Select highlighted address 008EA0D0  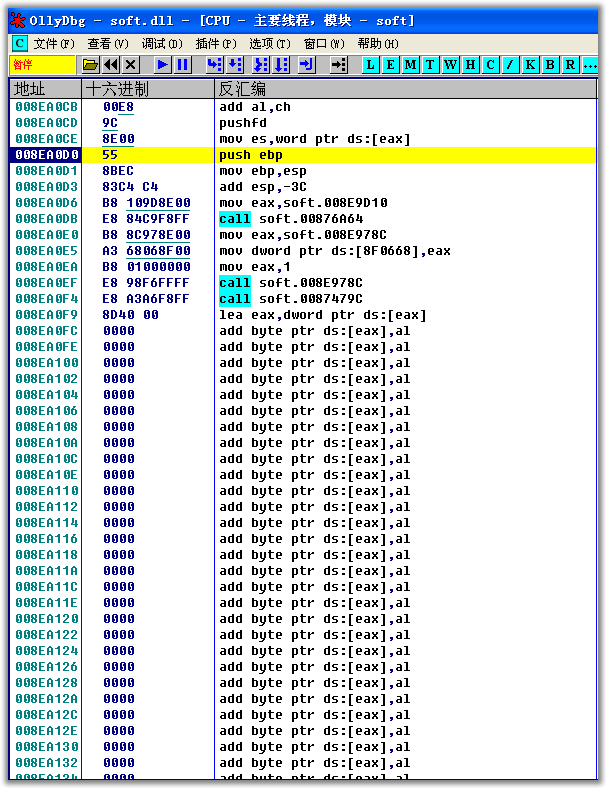pos(46,155)
